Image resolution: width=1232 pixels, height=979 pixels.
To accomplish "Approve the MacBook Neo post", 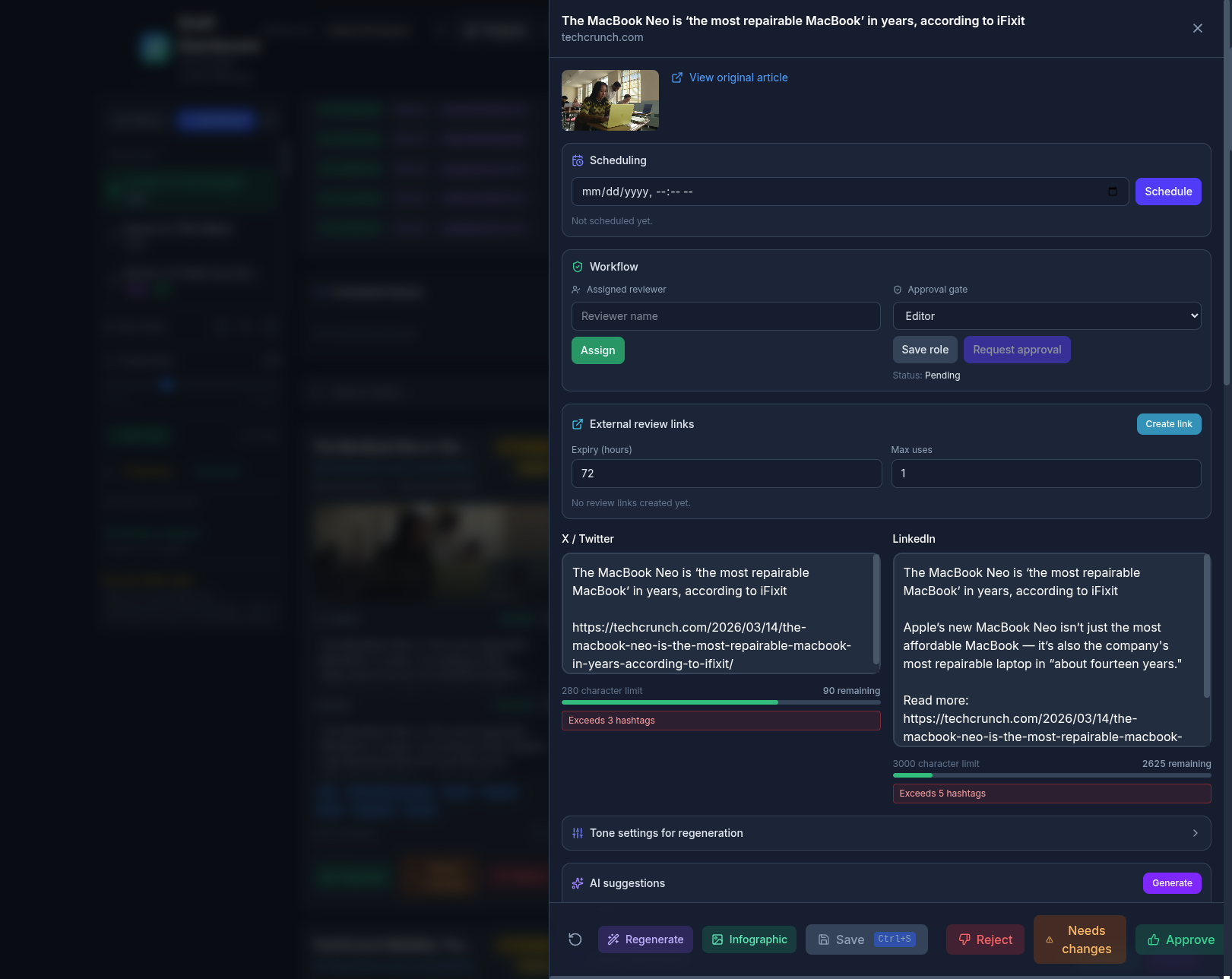I will click(x=1180, y=939).
